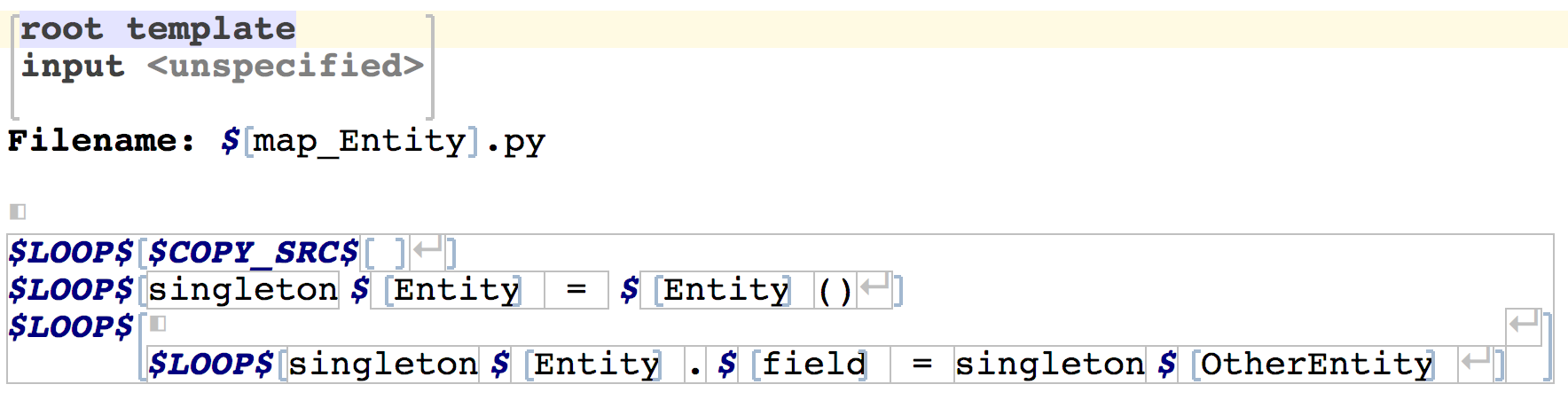The width and height of the screenshot is (1568, 408).
Task: Select the third $LOOP$ with the fold marker
Action: click(71, 327)
